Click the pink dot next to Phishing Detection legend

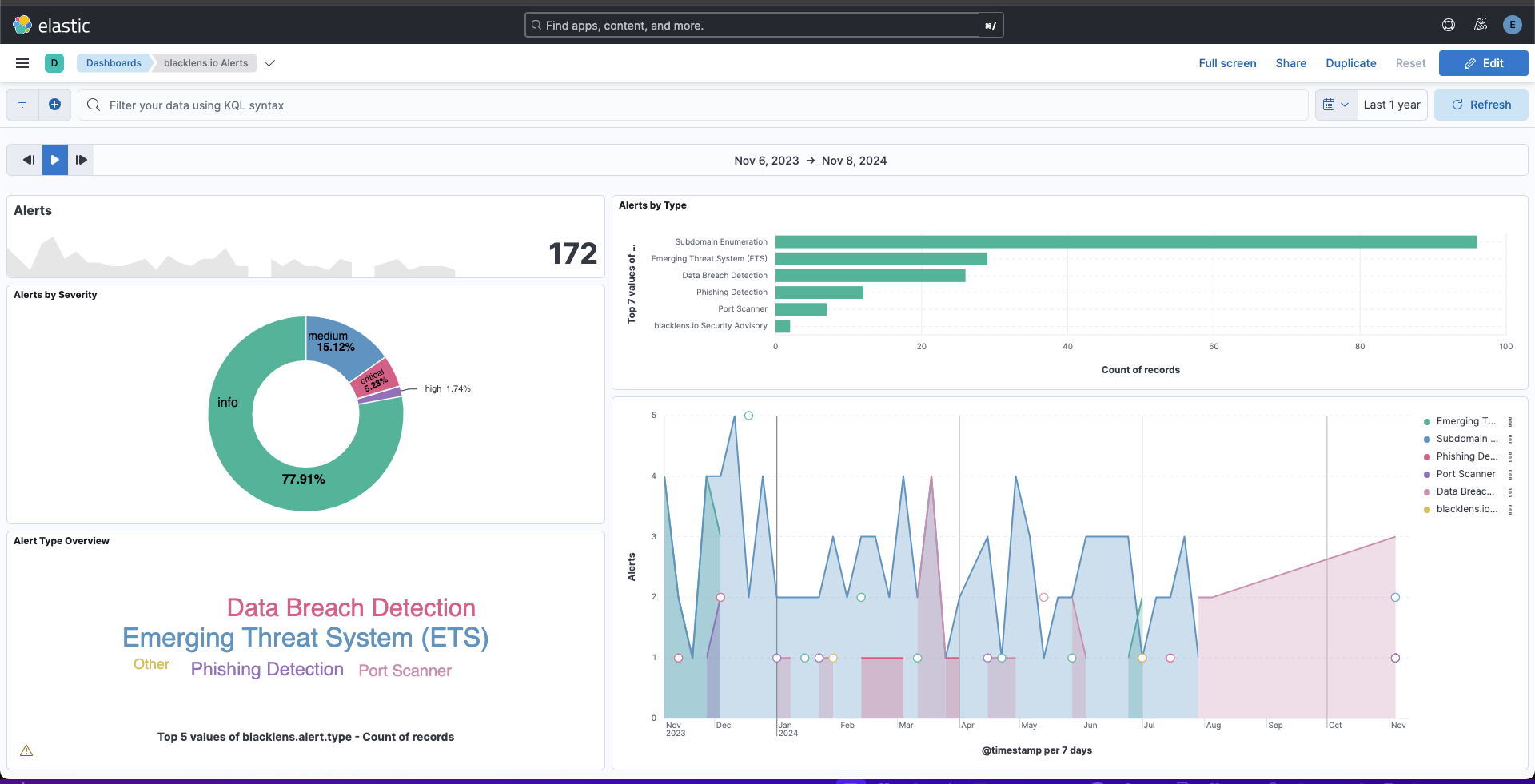[x=1427, y=456]
